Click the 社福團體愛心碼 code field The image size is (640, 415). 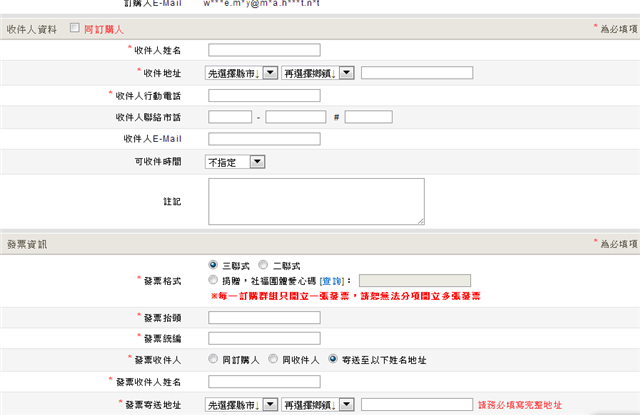point(415,280)
